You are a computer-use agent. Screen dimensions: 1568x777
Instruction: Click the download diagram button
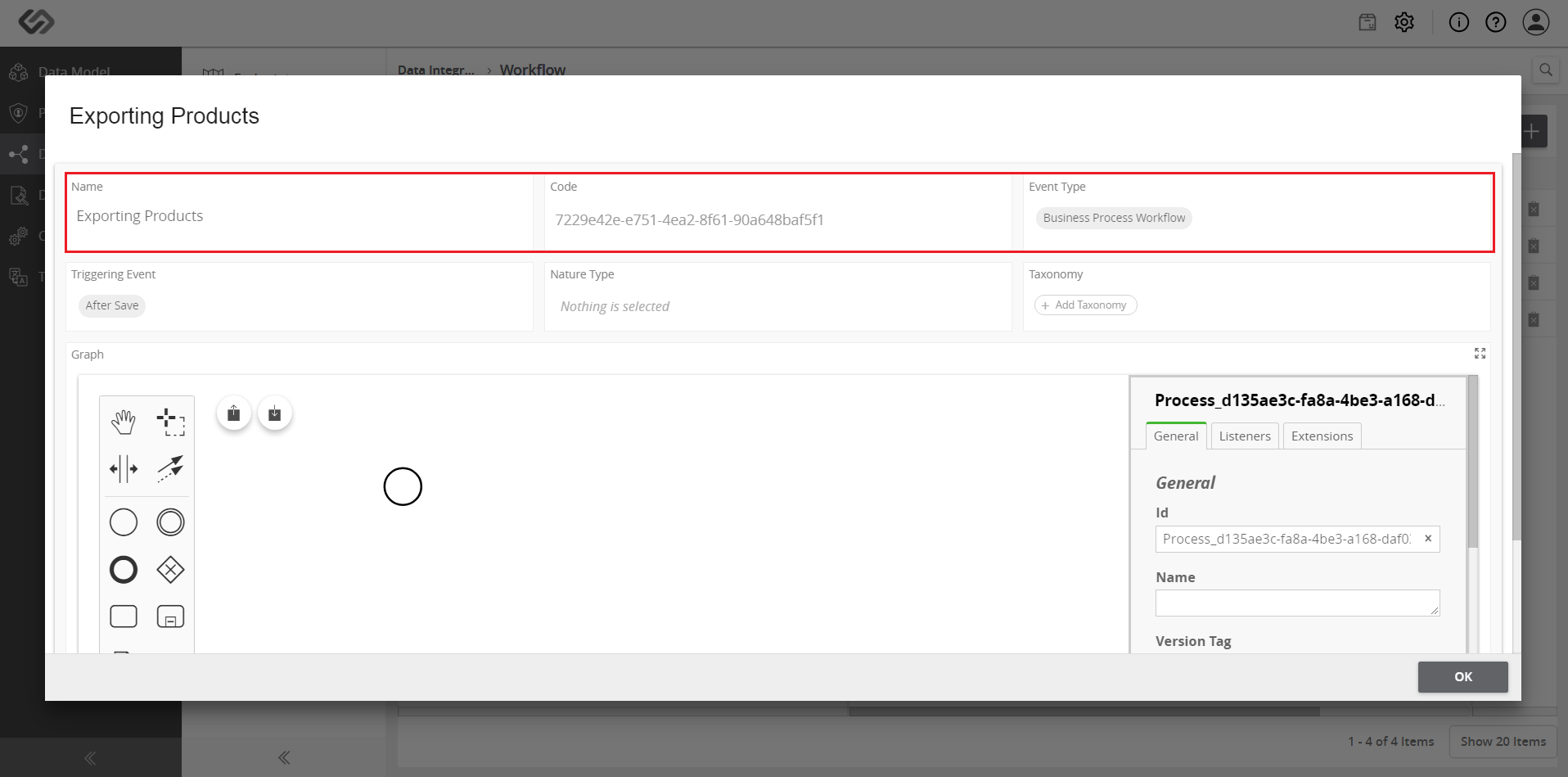pos(275,413)
